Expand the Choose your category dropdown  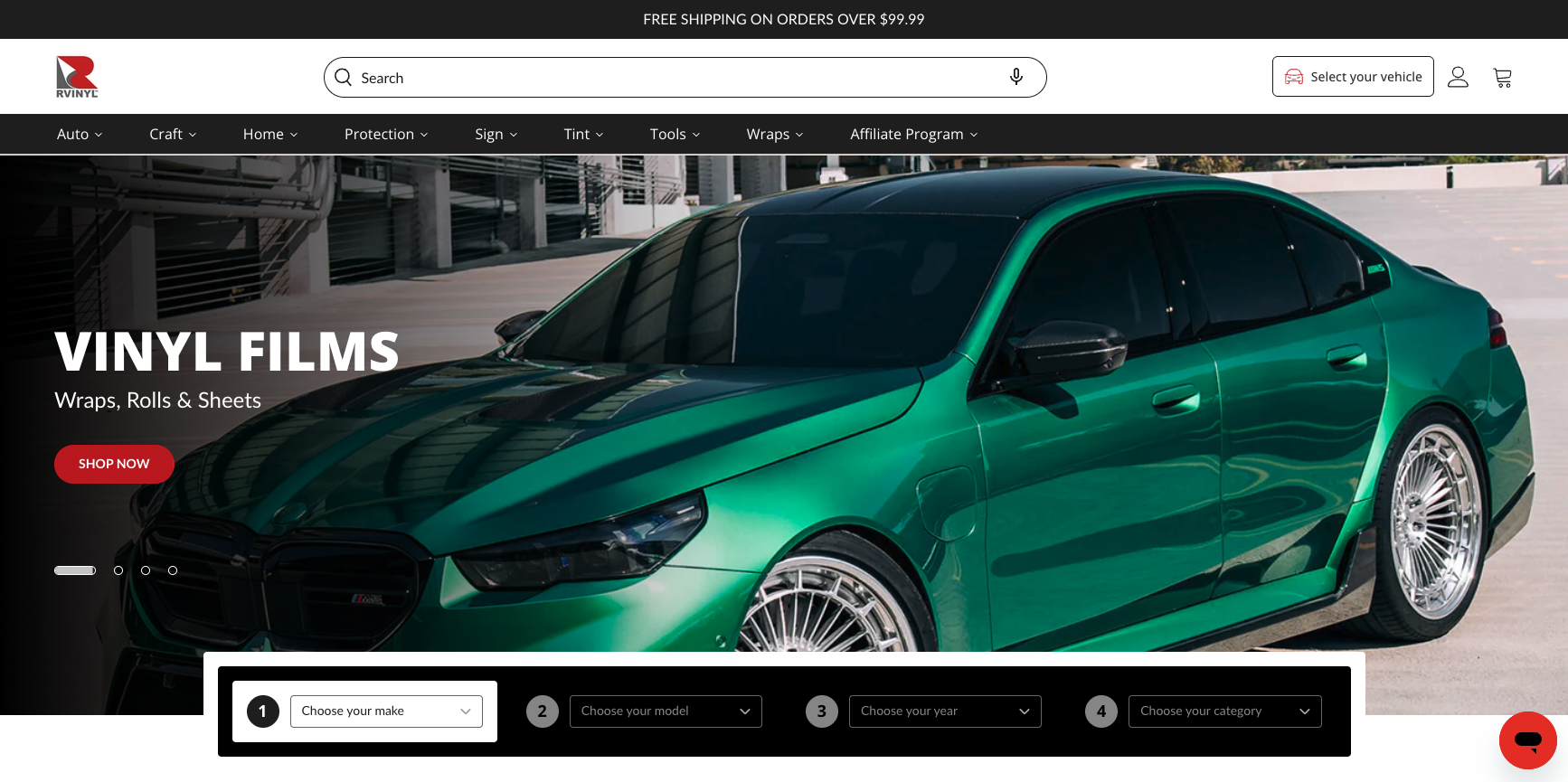click(1224, 711)
